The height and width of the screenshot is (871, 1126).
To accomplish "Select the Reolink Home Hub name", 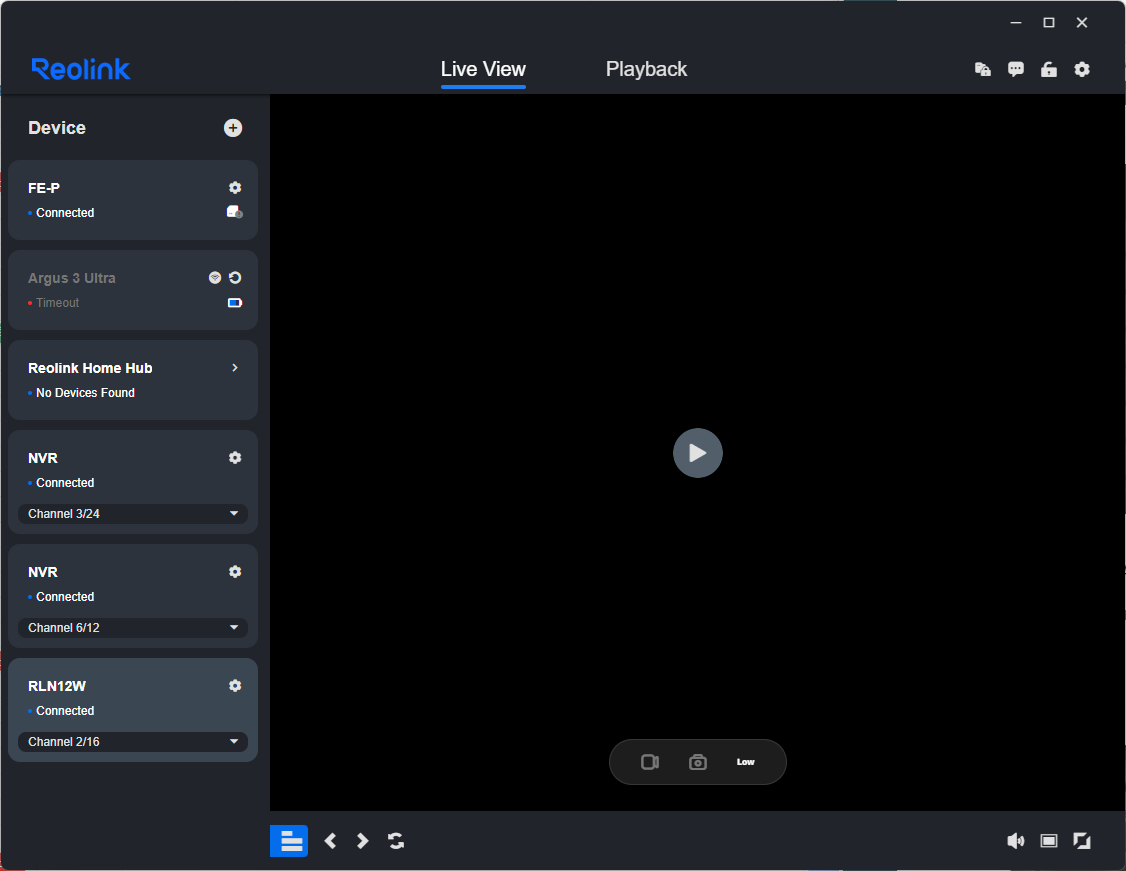I will [90, 368].
